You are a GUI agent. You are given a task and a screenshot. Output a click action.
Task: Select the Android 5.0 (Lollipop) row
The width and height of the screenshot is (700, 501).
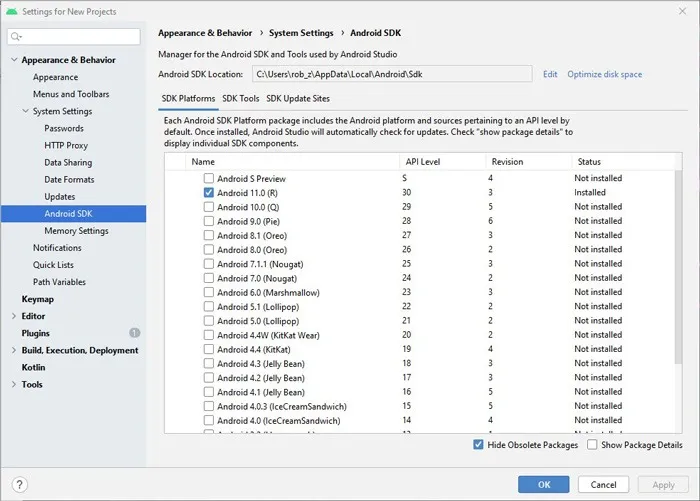coord(420,321)
